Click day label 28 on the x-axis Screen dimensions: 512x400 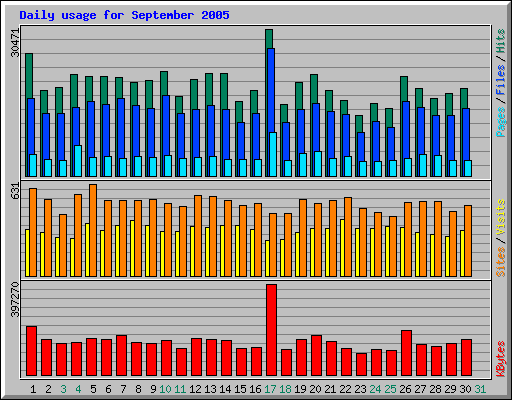point(435,389)
